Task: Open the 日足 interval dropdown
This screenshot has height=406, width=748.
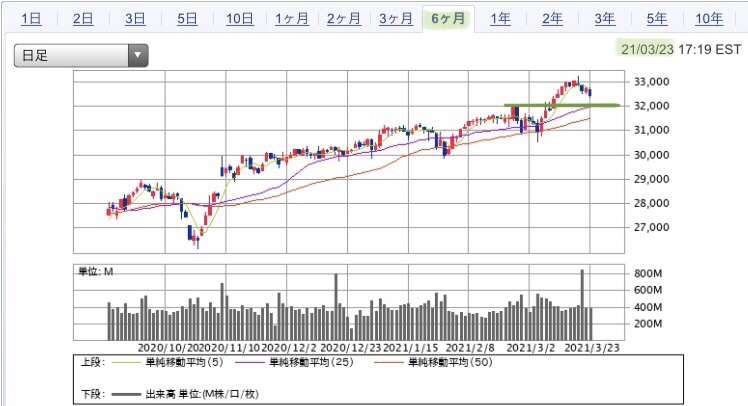Action: 81,55
